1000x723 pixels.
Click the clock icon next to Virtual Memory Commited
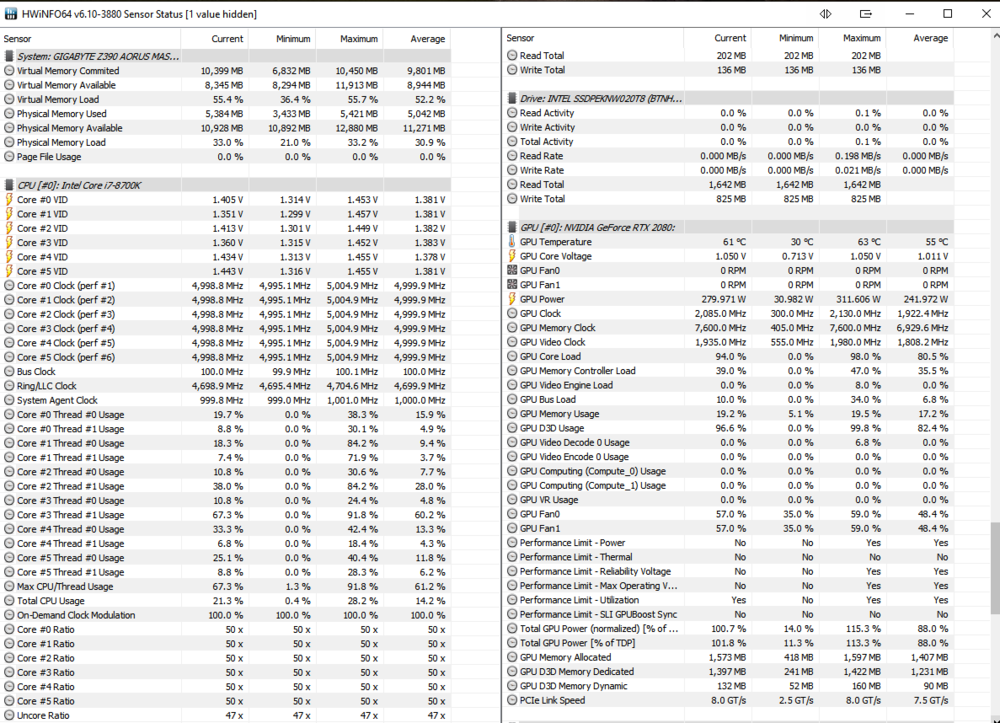[x=9, y=71]
